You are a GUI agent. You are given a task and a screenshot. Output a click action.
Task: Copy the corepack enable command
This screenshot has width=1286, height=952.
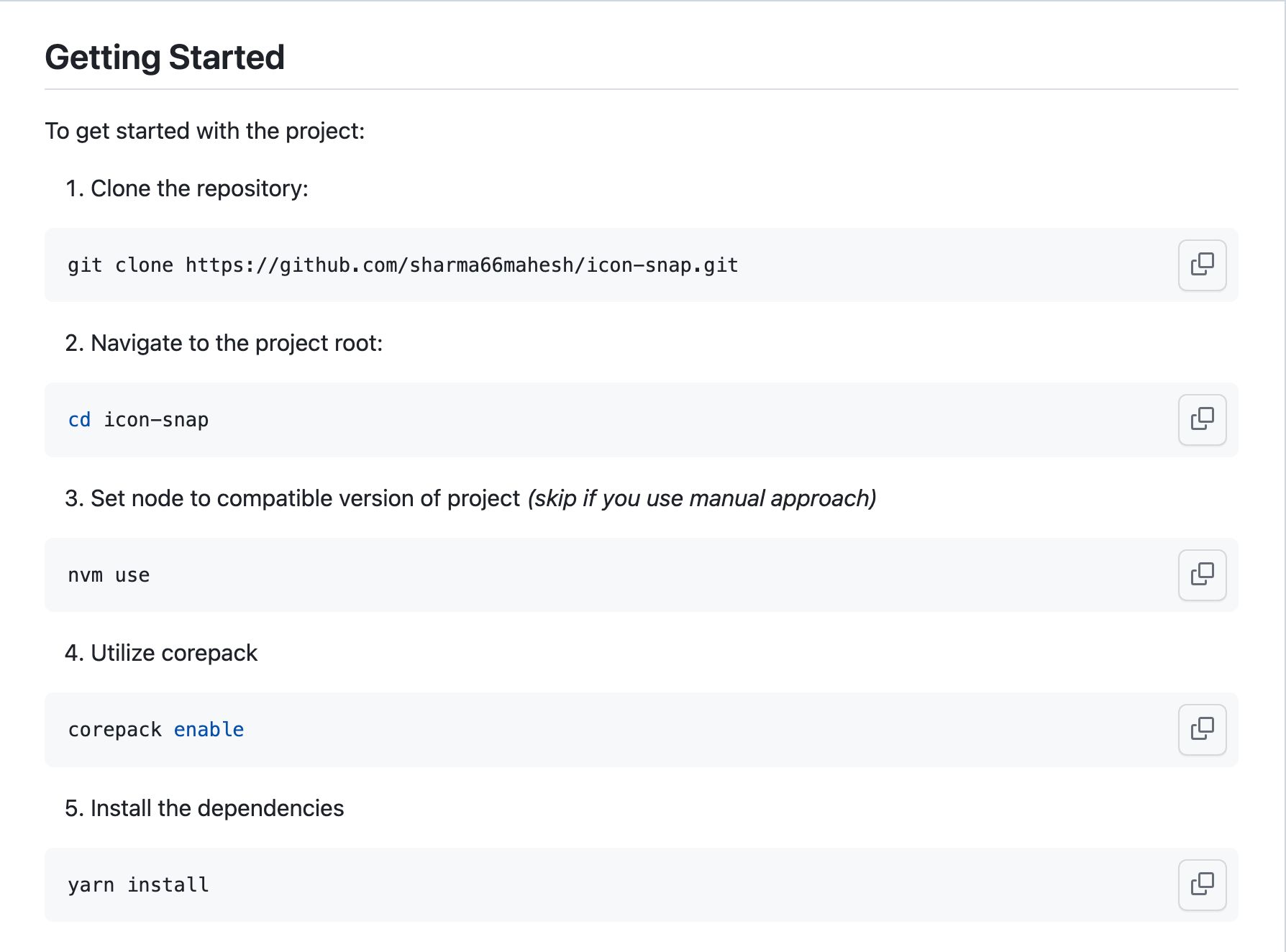point(1202,730)
